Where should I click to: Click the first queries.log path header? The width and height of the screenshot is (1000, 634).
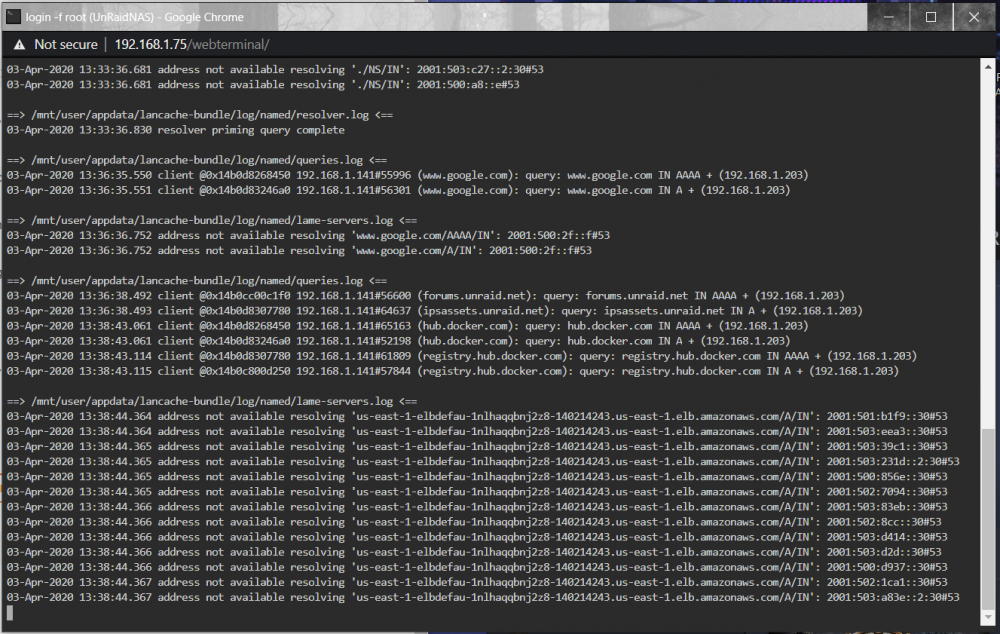pyautogui.click(x=196, y=160)
